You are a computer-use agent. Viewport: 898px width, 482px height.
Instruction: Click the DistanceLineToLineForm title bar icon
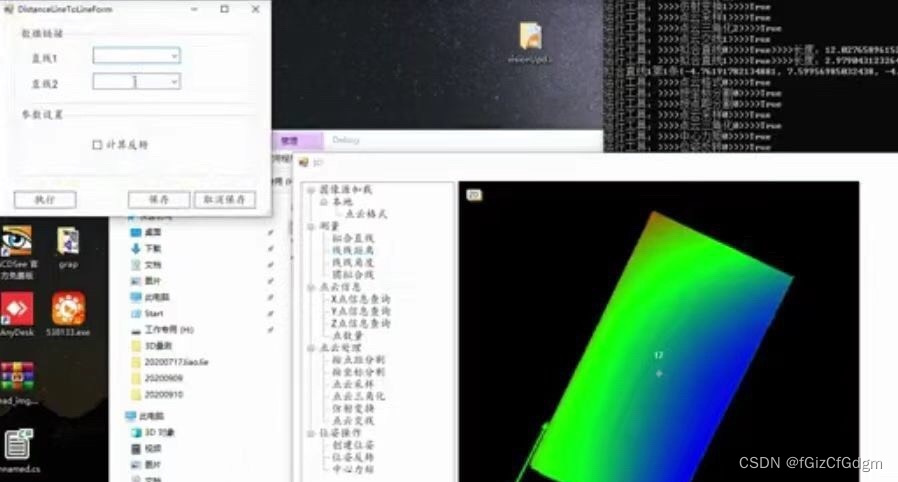pos(9,9)
